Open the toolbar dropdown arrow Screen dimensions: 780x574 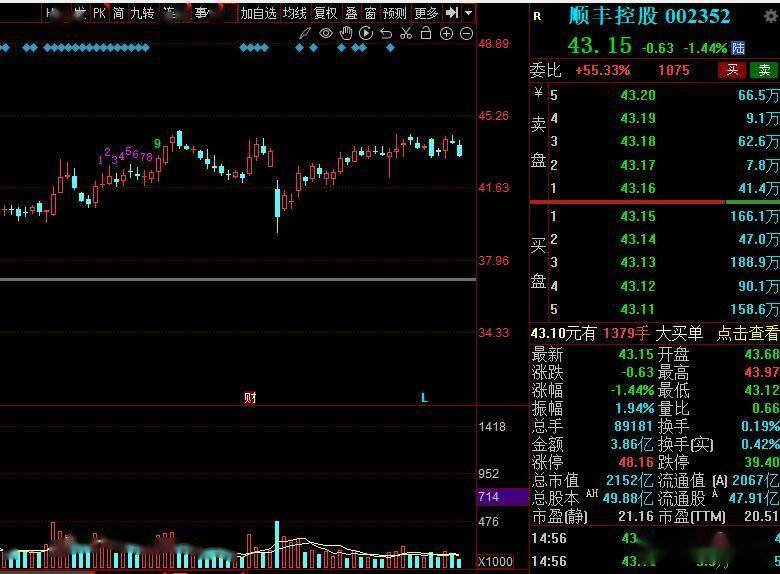click(x=469, y=13)
